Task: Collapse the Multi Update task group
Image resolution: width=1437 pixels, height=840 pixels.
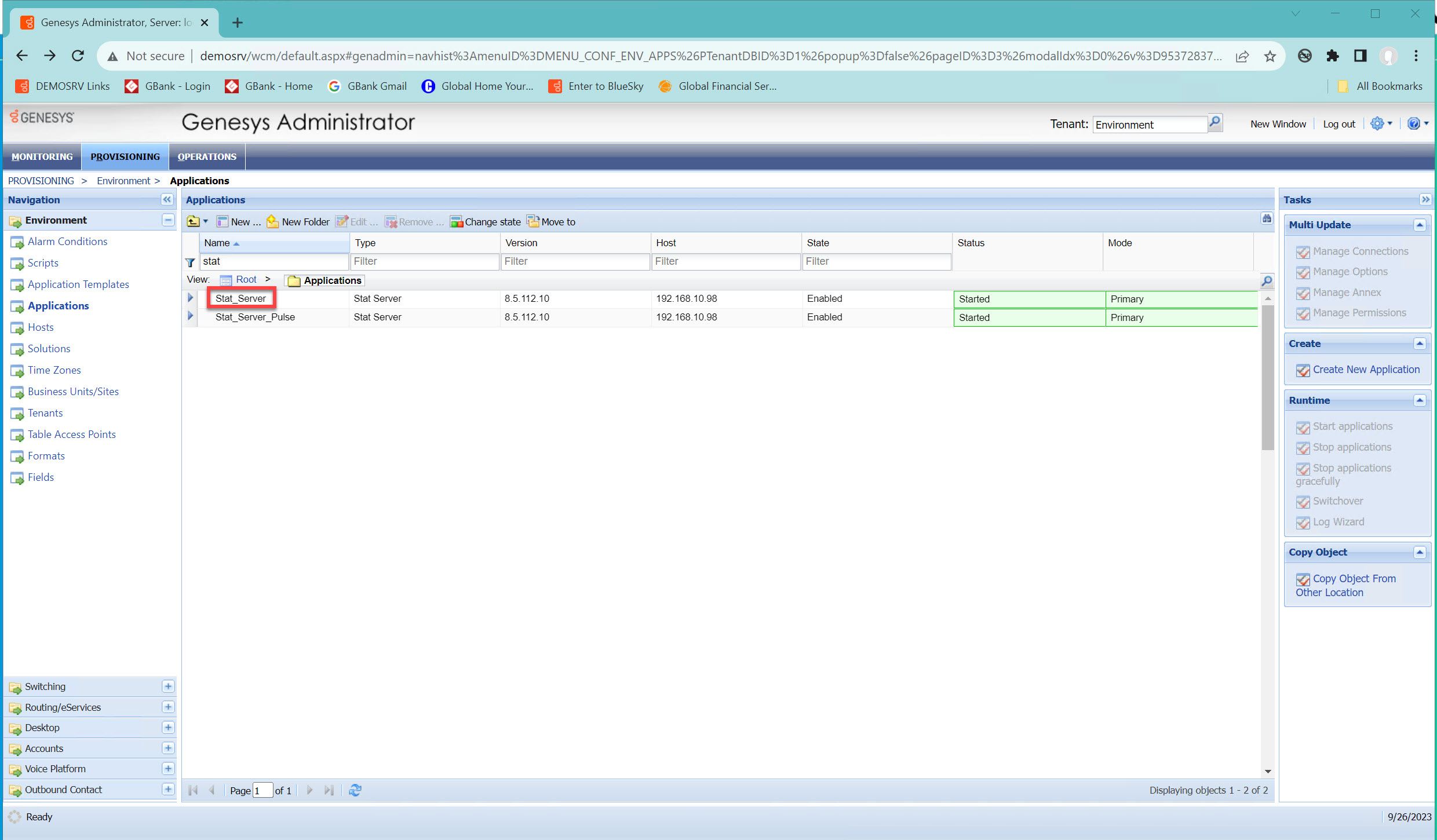Action: pos(1420,225)
